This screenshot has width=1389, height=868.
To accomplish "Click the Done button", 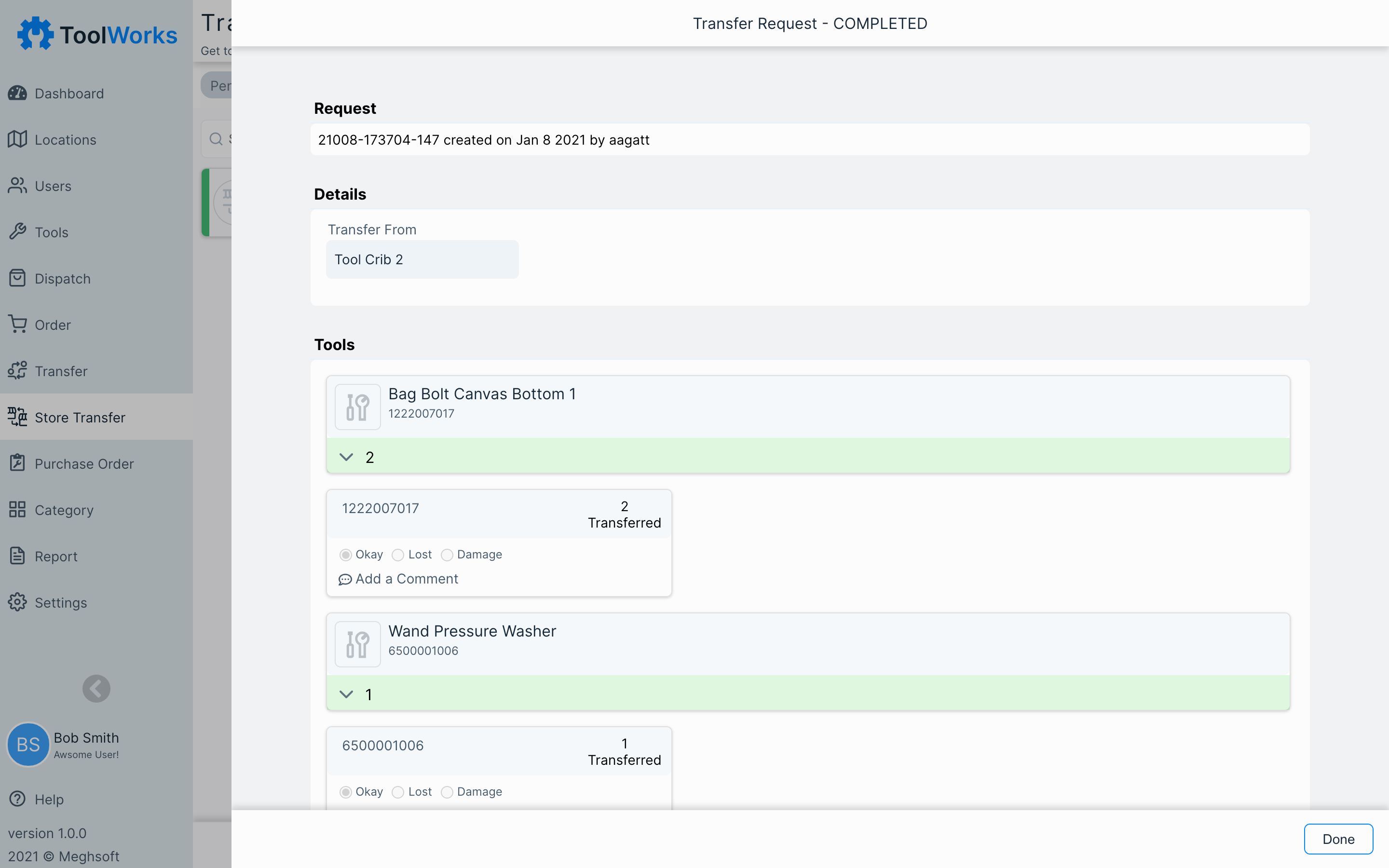I will 1338,838.
